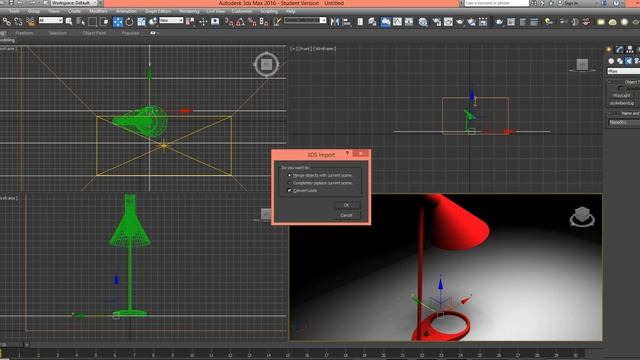This screenshot has width=640, height=360.
Task: Activate the Select and Manipulate tool
Action: (203, 22)
